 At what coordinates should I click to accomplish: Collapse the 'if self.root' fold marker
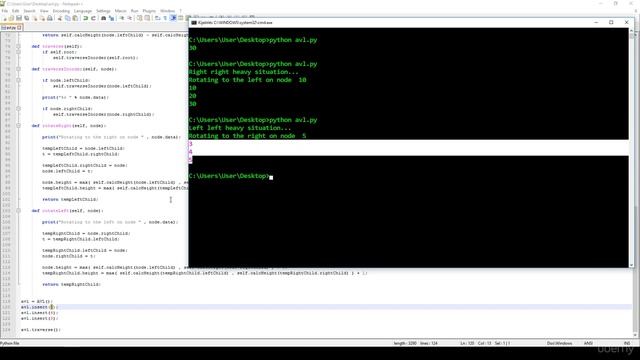click(18, 52)
